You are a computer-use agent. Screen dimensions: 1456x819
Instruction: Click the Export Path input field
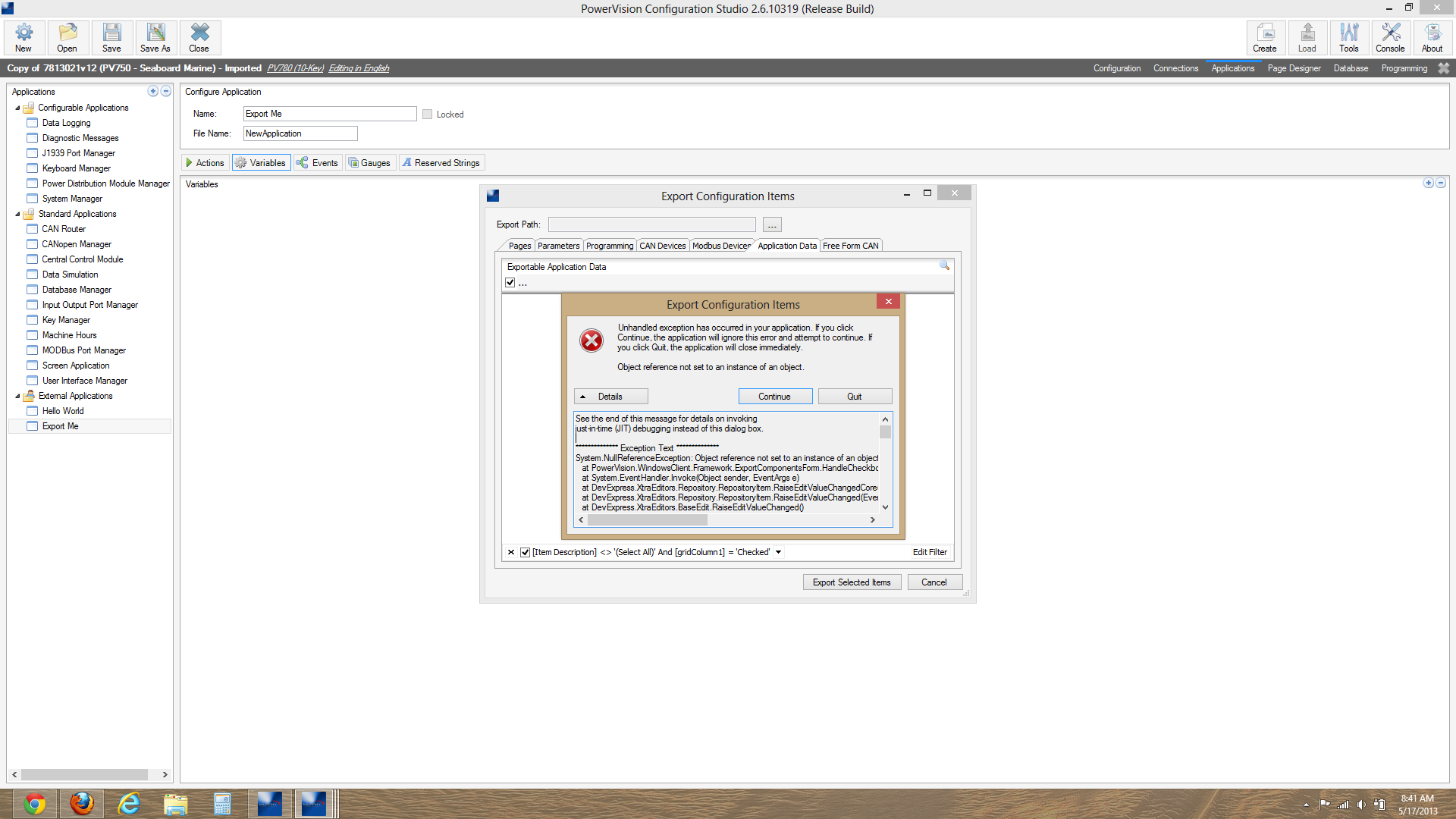tap(652, 225)
